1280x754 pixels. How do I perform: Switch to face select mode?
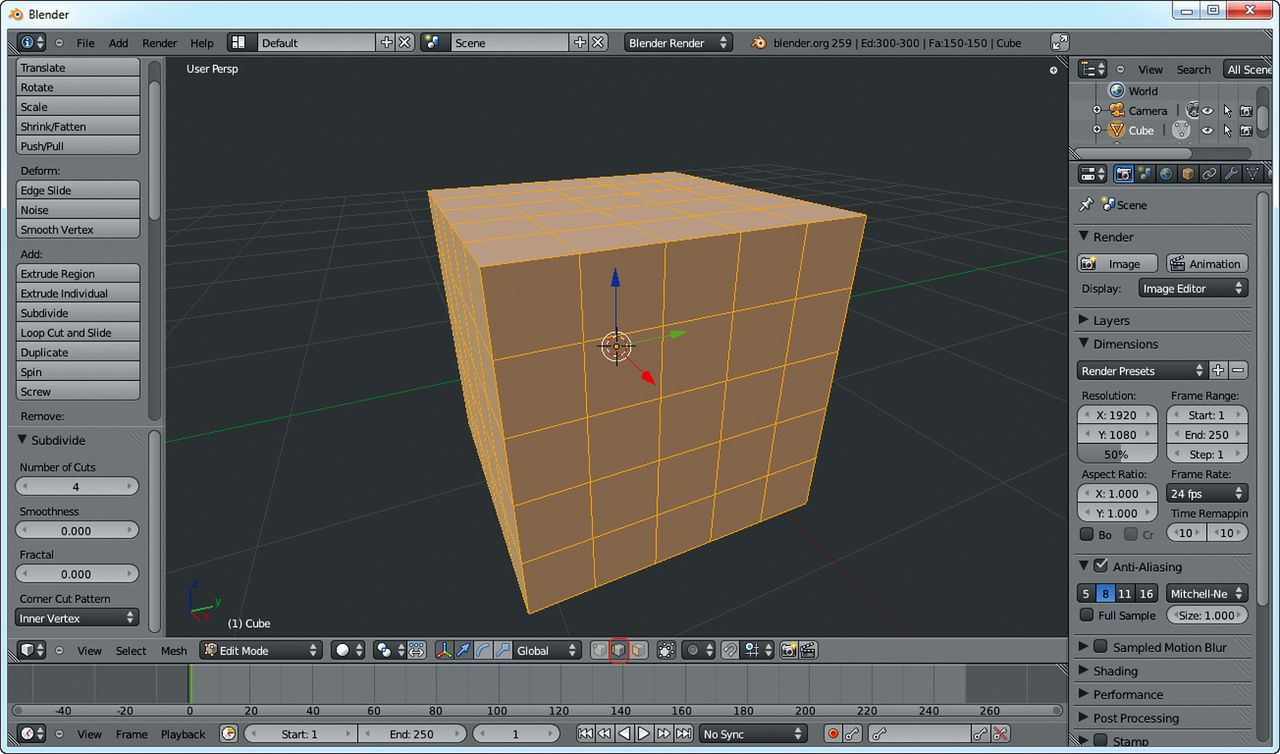pos(638,650)
